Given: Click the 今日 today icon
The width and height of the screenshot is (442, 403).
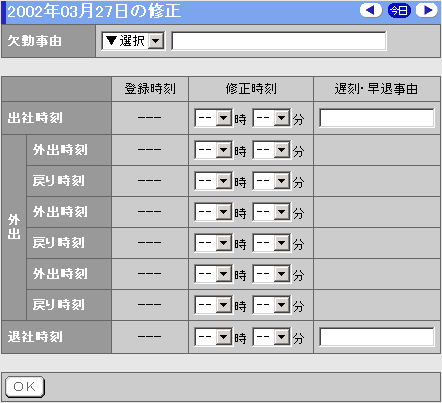Looking at the screenshot, I should [x=399, y=10].
